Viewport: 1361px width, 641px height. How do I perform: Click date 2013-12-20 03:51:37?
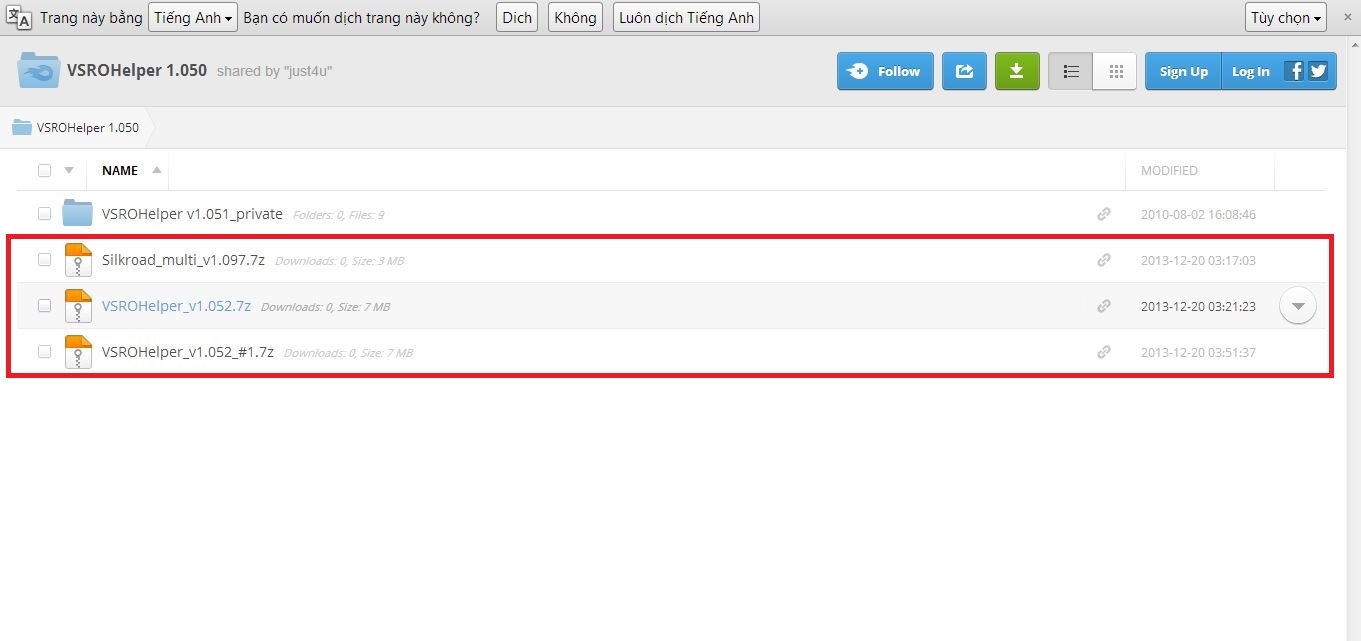1198,352
